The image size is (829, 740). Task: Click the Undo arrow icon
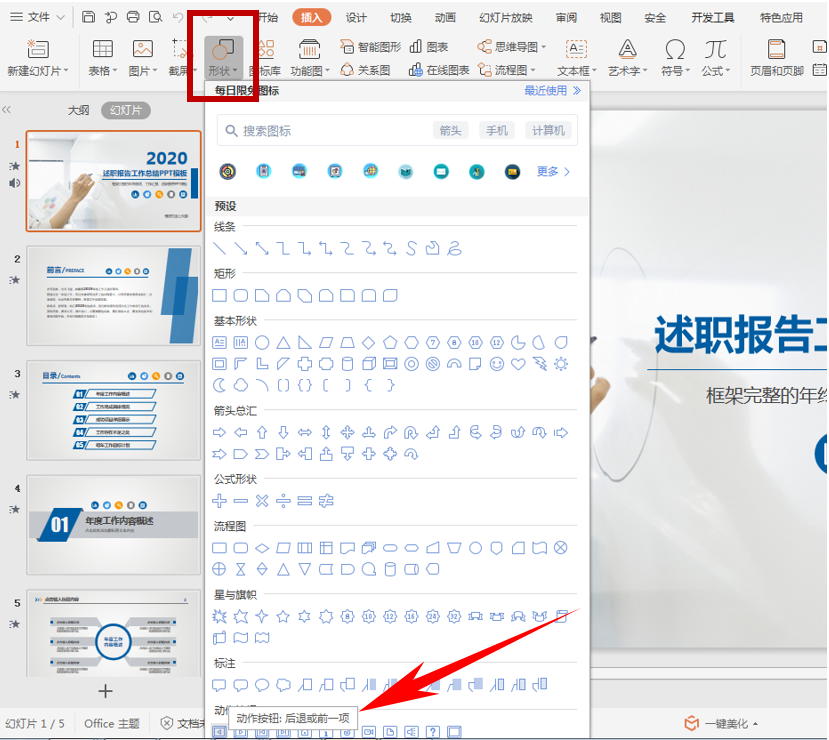178,17
